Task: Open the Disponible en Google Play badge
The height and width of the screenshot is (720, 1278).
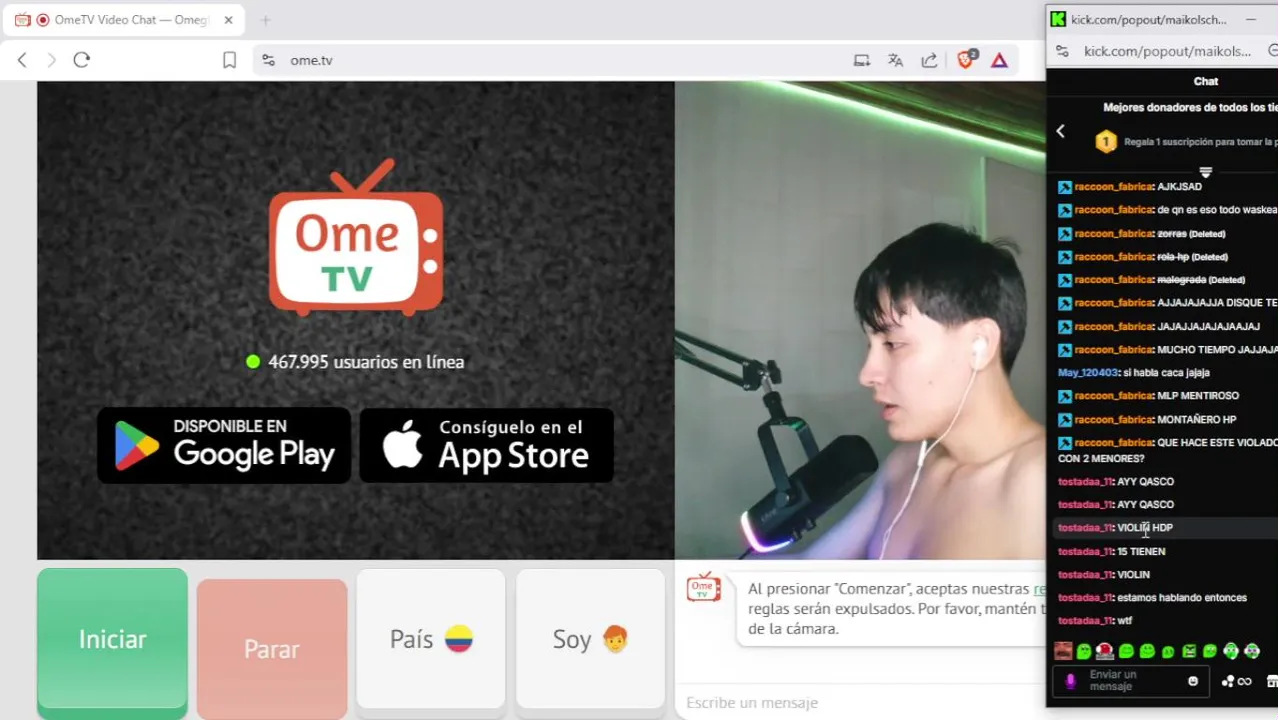Action: coord(224,445)
